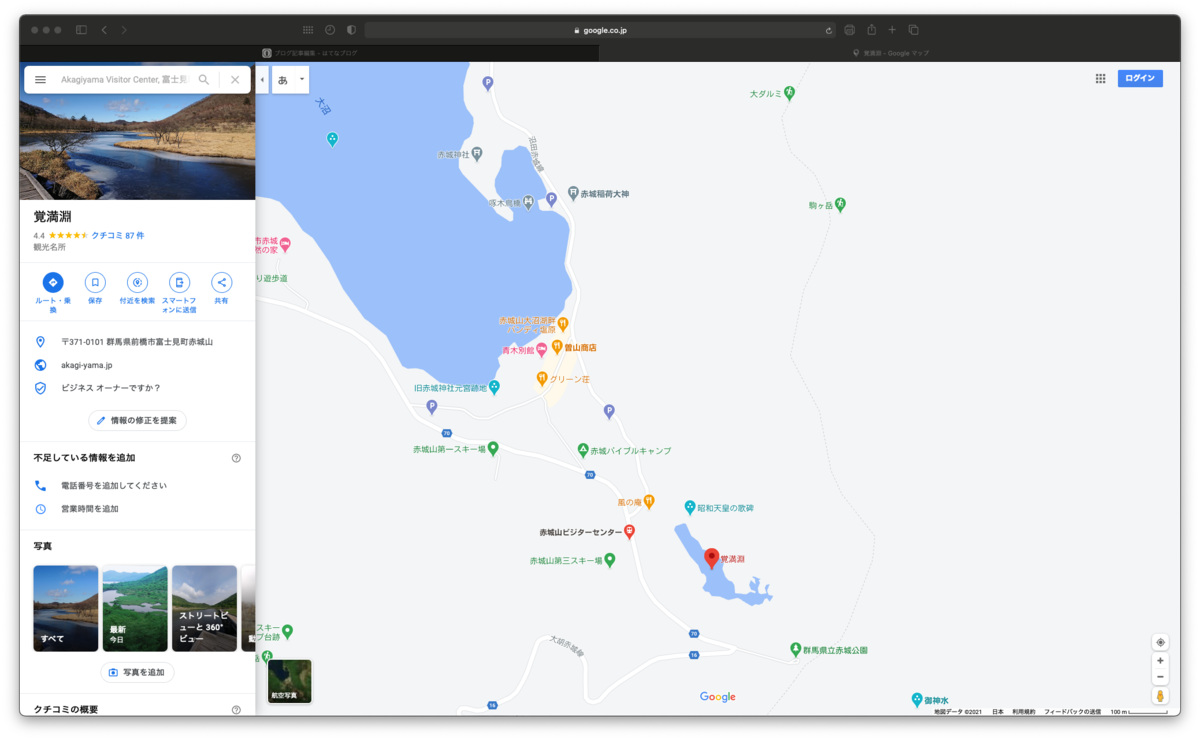The image size is (1200, 740).
Task: Click the help icon beside クチコミの概要
Action: [x=236, y=710]
